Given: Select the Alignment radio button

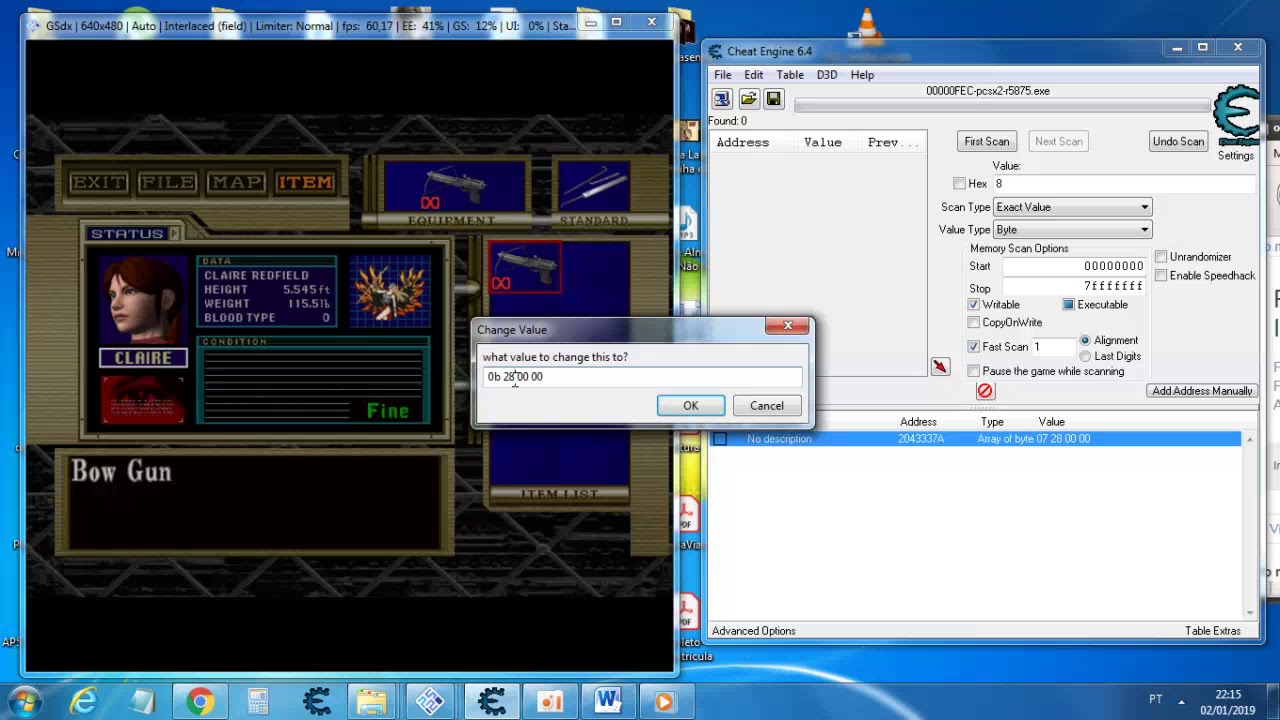Looking at the screenshot, I should pos(1085,341).
